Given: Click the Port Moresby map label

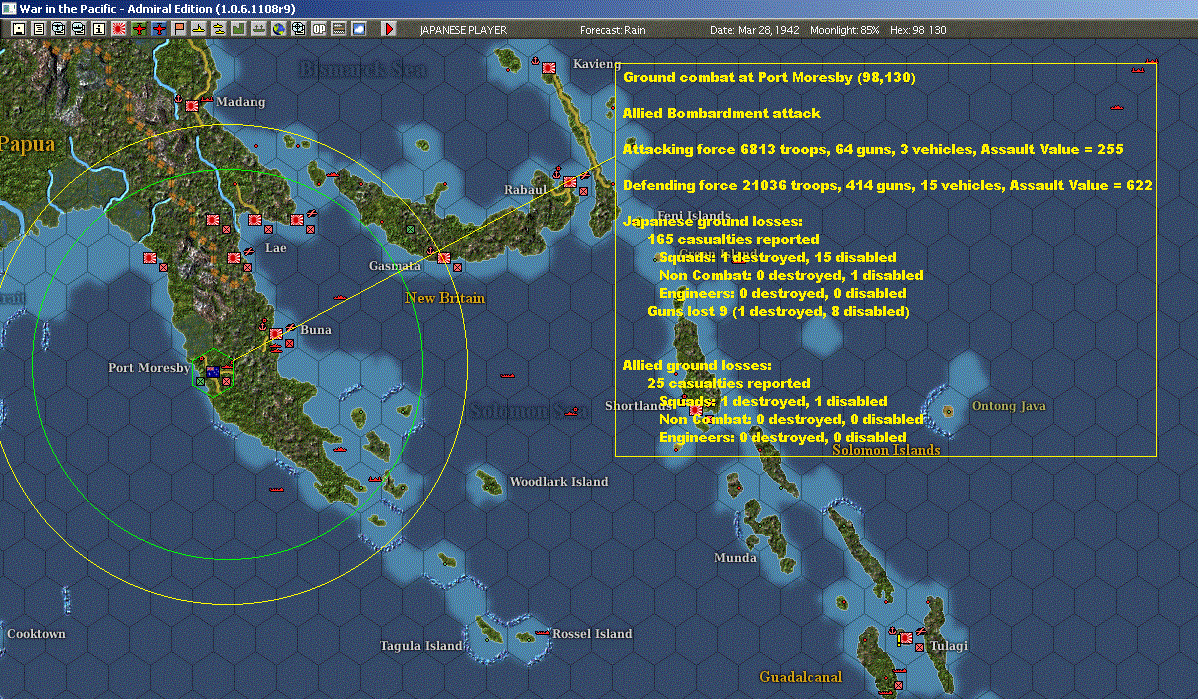Looking at the screenshot, I should click(x=149, y=367).
